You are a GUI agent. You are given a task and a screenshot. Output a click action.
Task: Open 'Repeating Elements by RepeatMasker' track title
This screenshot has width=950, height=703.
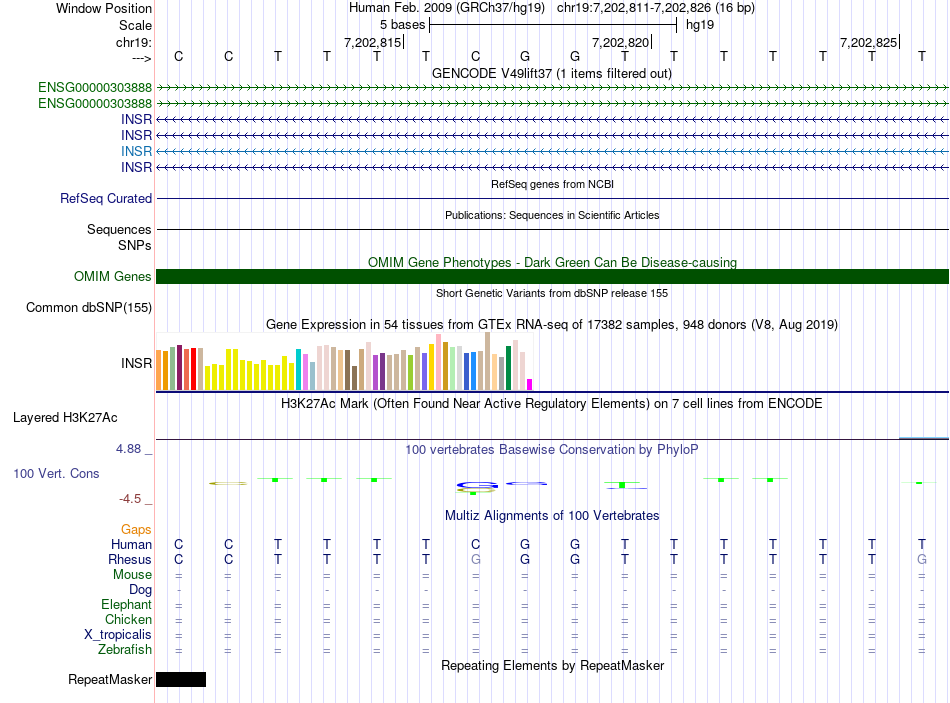point(552,665)
